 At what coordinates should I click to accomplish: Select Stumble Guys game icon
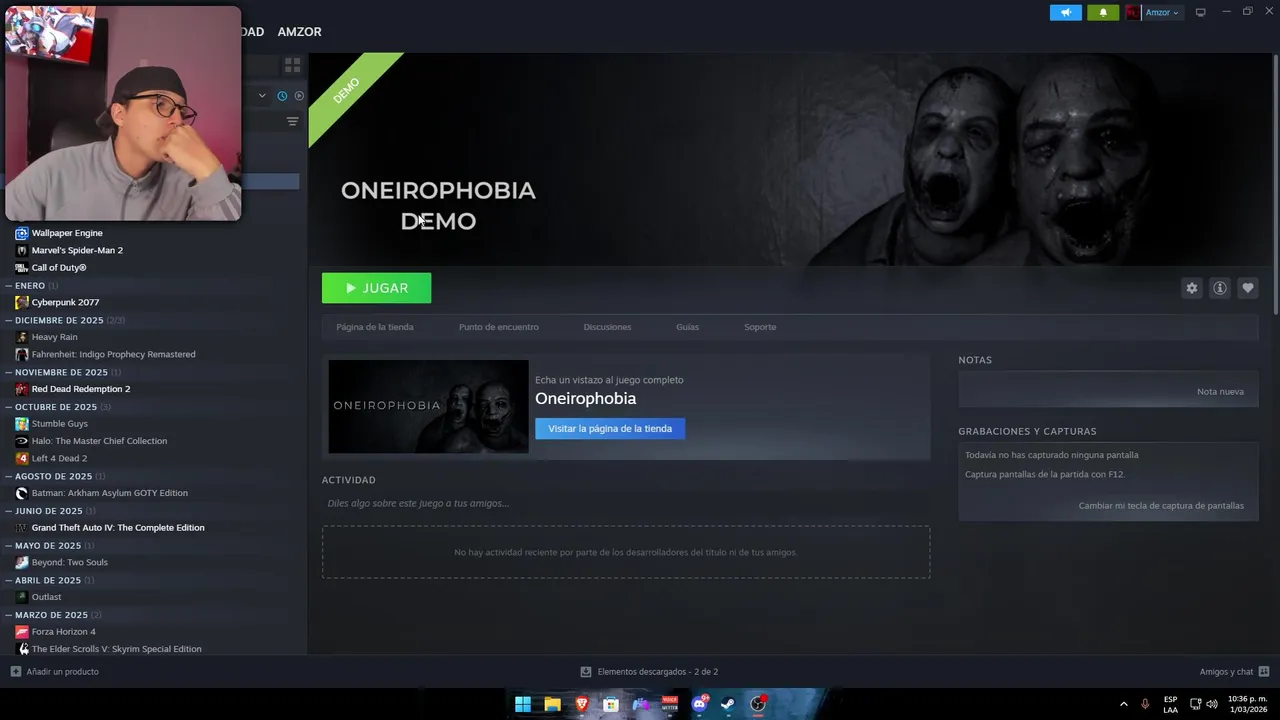pyautogui.click(x=21, y=424)
